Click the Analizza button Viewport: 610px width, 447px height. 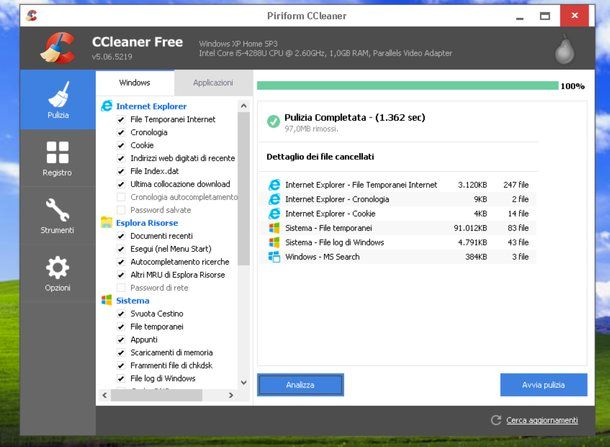point(300,385)
